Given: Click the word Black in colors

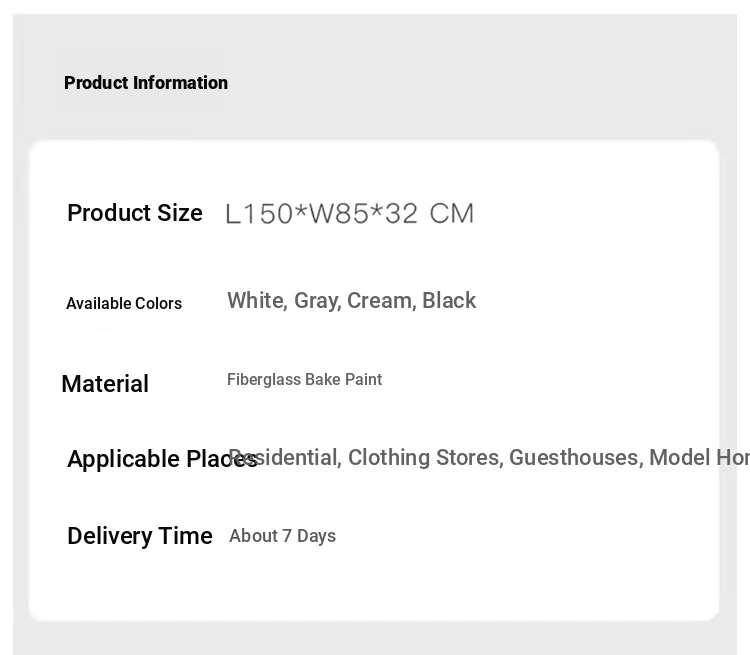Looking at the screenshot, I should pos(449,300).
